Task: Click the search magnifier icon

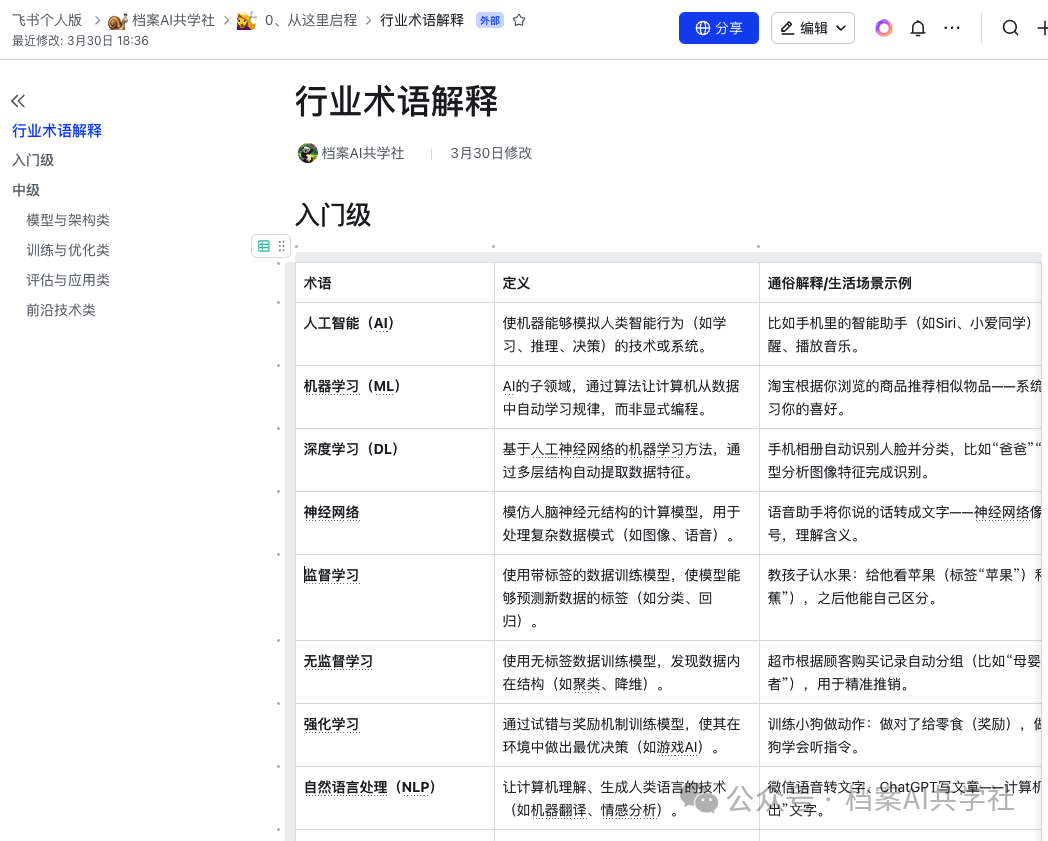Action: click(1011, 28)
